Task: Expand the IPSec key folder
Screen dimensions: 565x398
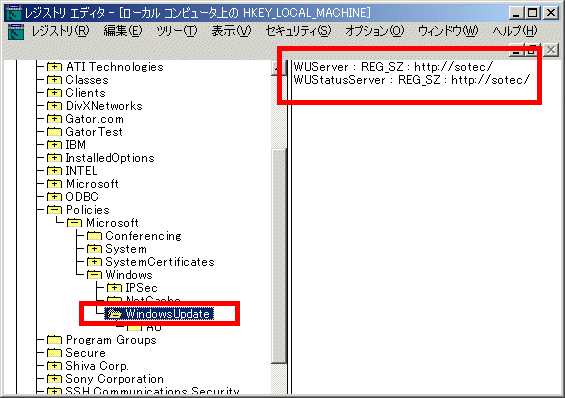Action: point(114,287)
